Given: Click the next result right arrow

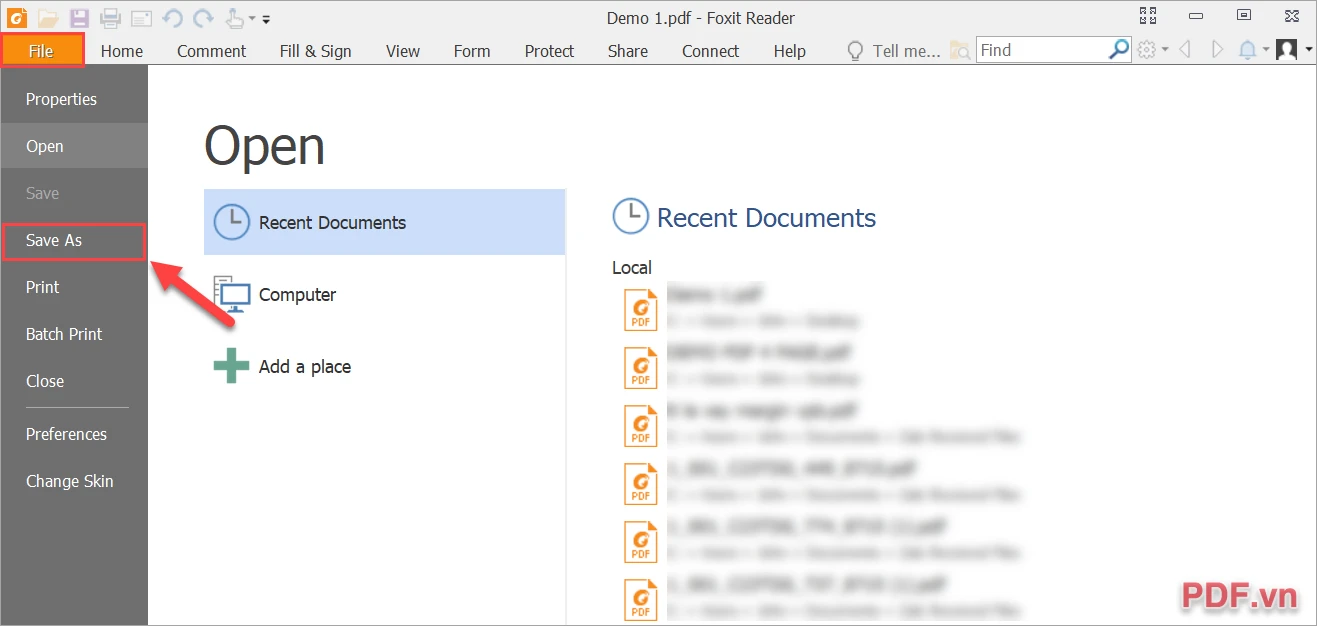Looking at the screenshot, I should pos(1217,49).
